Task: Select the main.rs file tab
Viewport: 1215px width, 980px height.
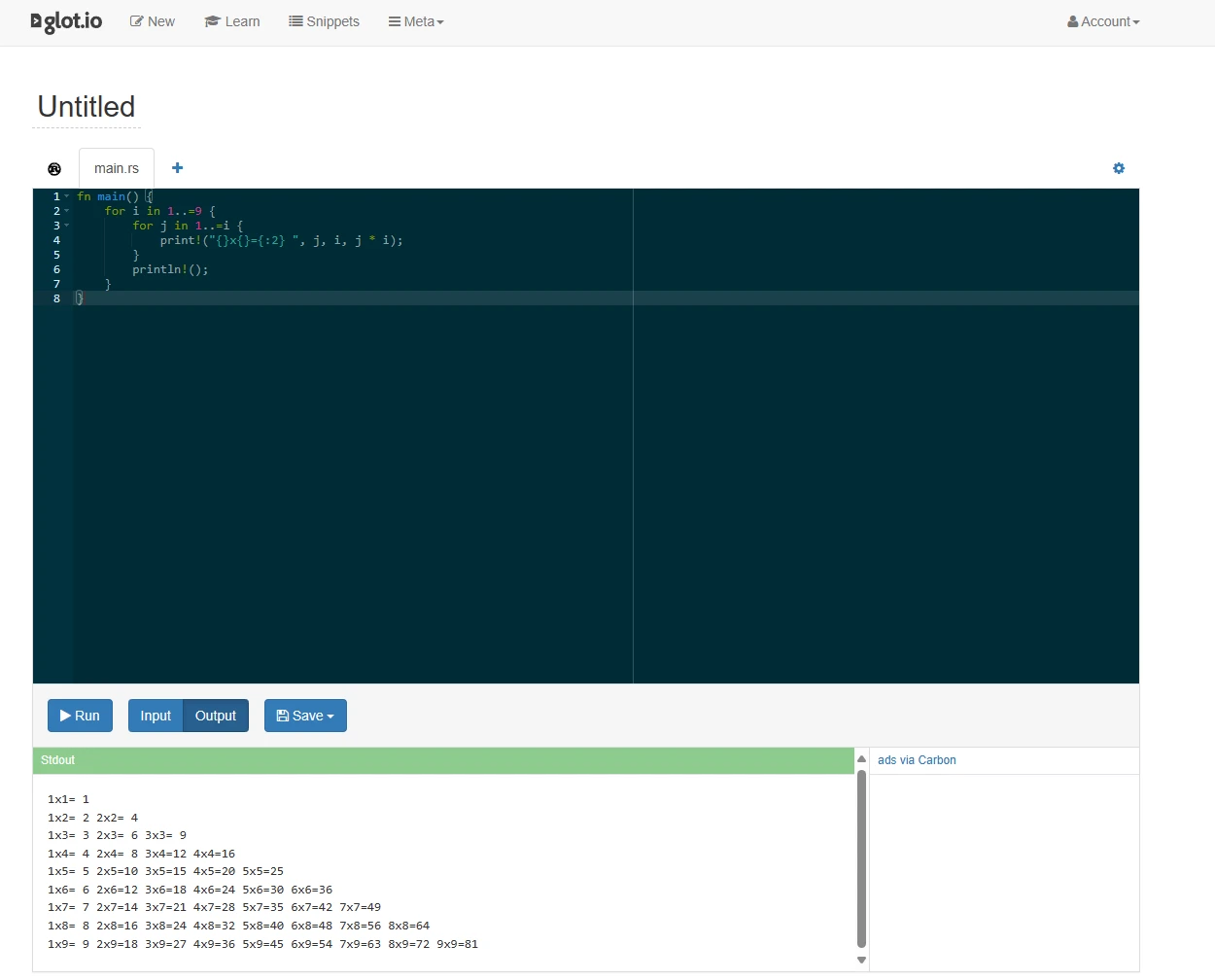Action: 117,168
